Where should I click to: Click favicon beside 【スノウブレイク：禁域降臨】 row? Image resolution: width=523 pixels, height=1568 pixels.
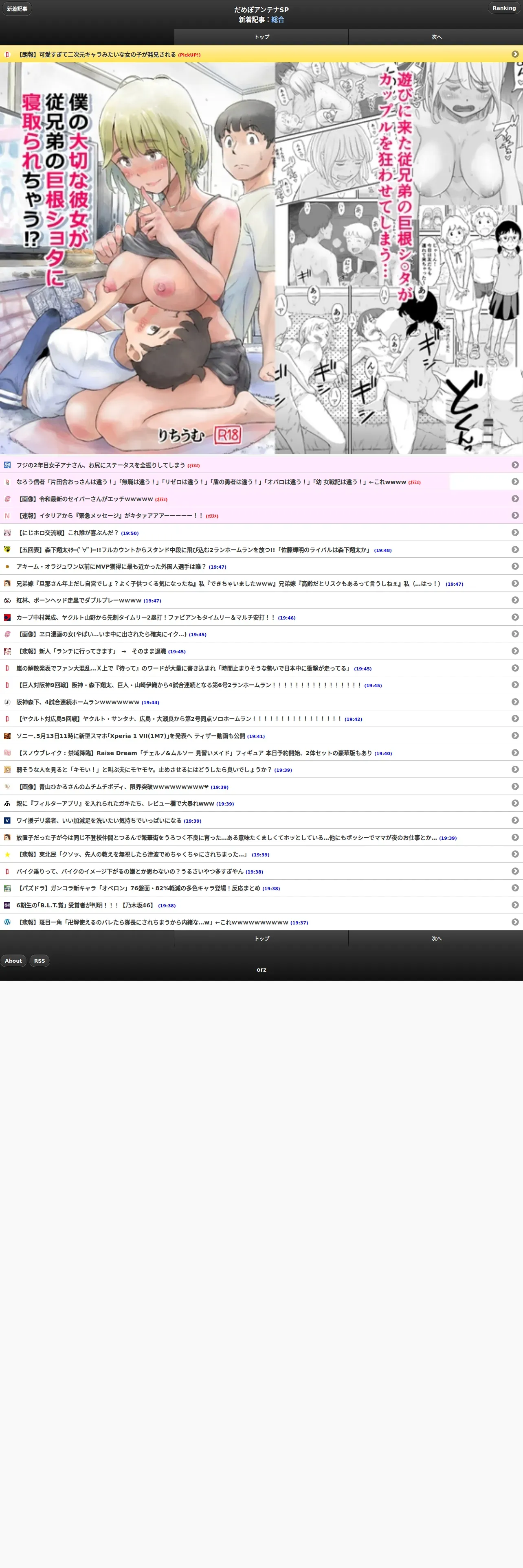click(x=7, y=752)
